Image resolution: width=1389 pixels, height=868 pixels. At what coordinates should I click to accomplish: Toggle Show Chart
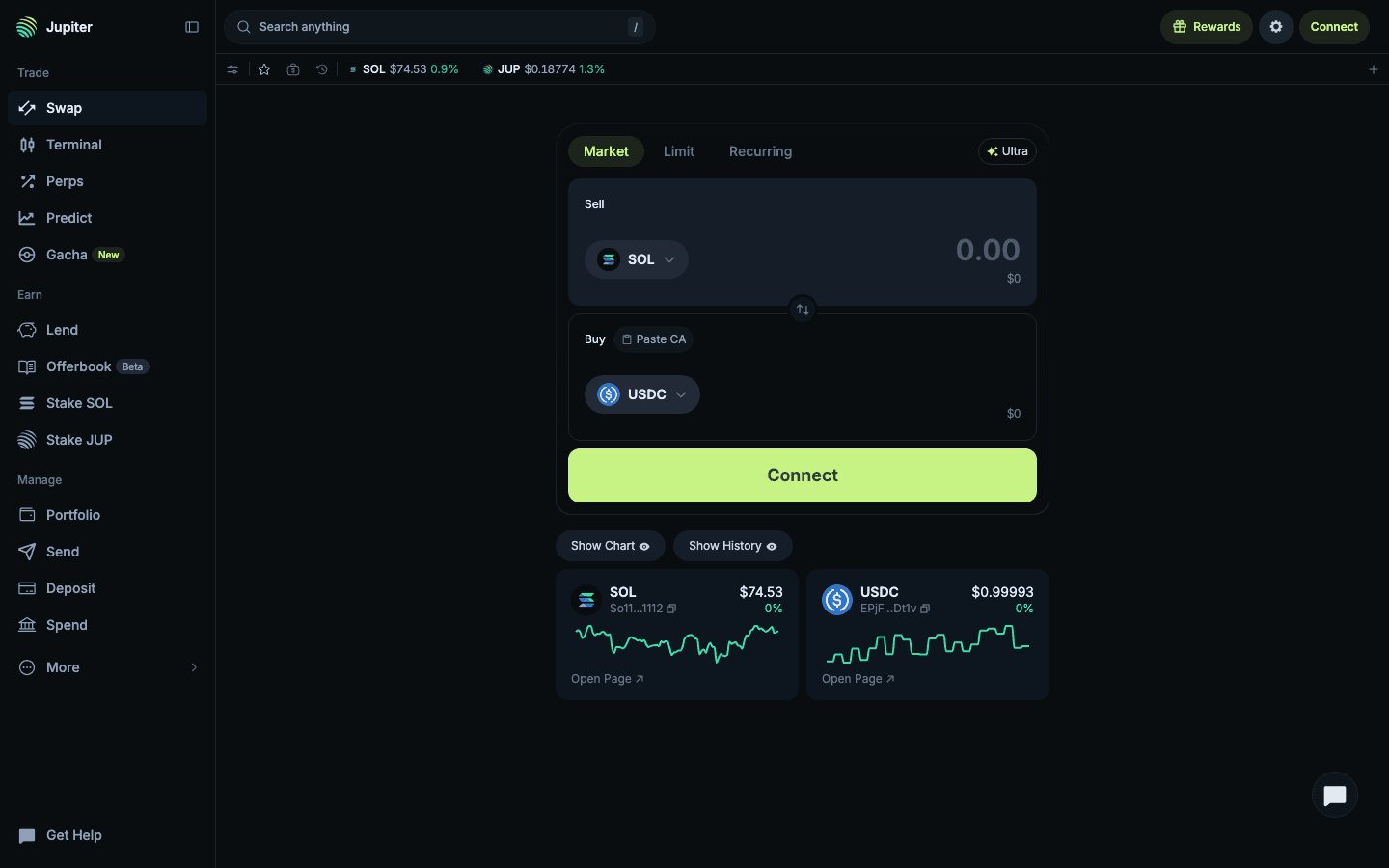point(611,546)
